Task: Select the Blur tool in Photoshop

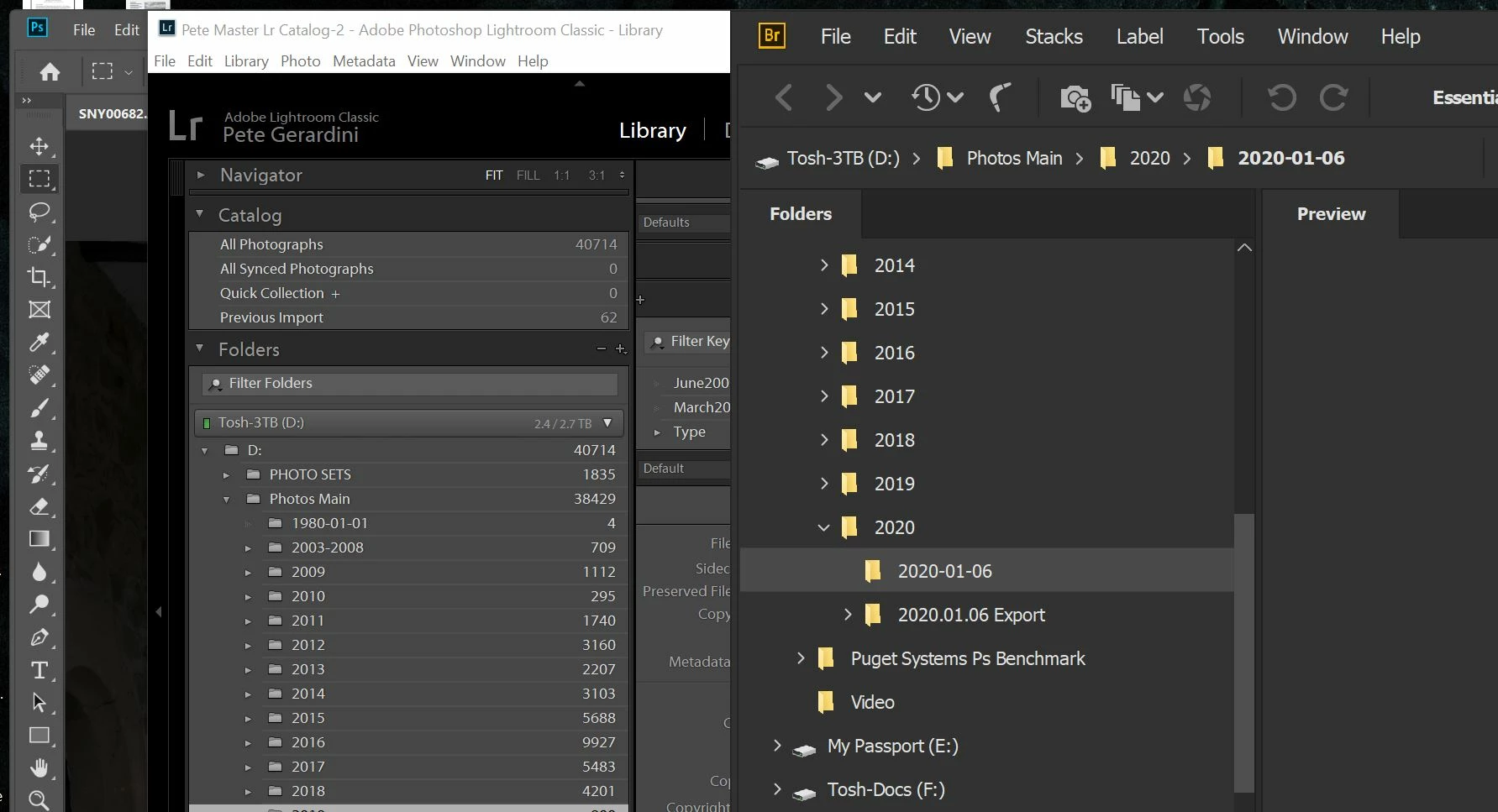Action: pos(39,572)
